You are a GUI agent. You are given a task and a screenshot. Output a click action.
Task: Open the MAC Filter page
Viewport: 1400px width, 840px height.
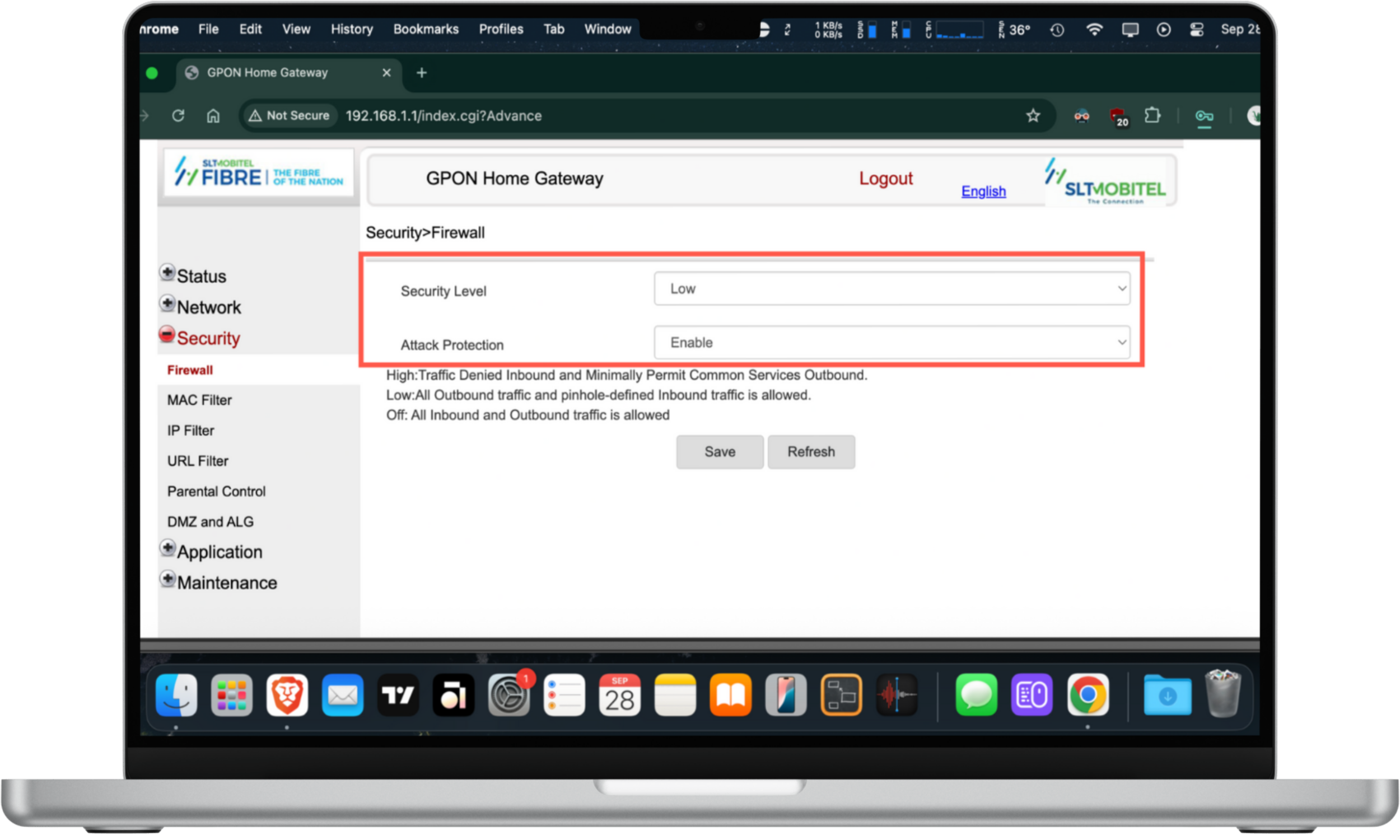pos(199,400)
